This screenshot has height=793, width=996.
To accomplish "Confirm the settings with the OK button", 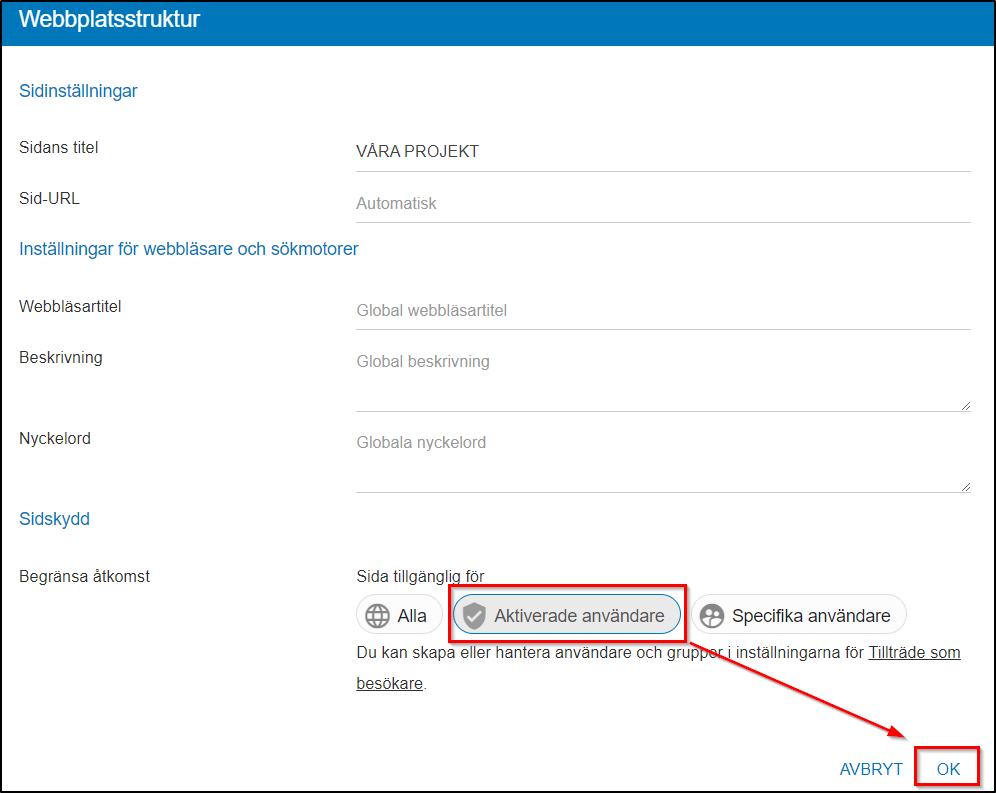I will [x=948, y=769].
